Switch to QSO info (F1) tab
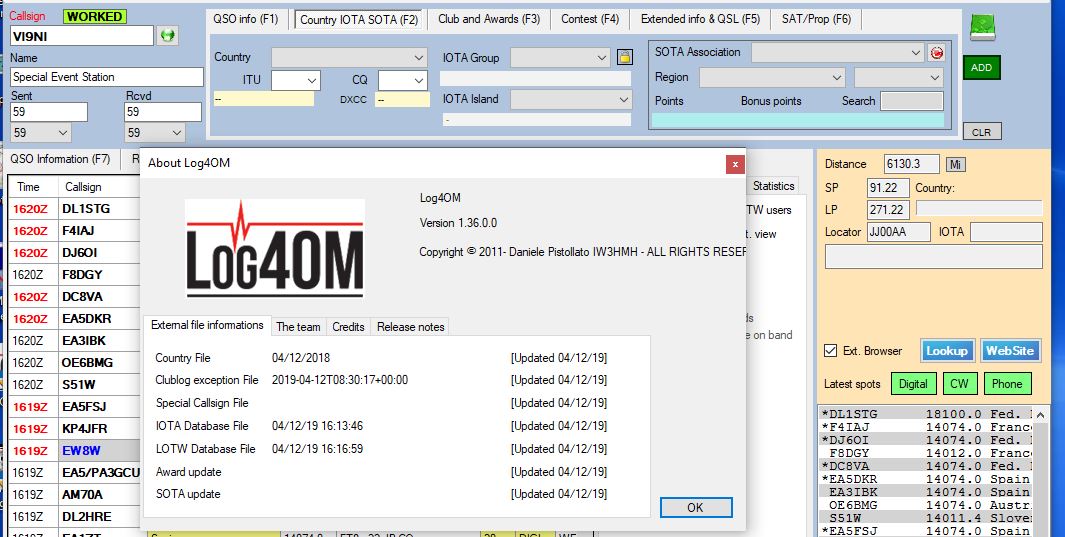The width and height of the screenshot is (1065, 537). [x=246, y=19]
